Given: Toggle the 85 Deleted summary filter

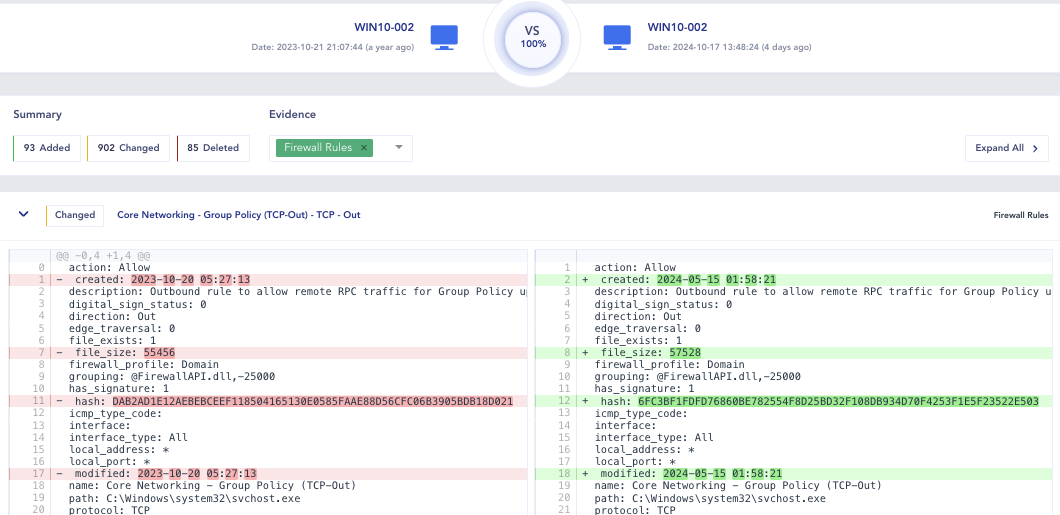Looking at the screenshot, I should point(213,148).
